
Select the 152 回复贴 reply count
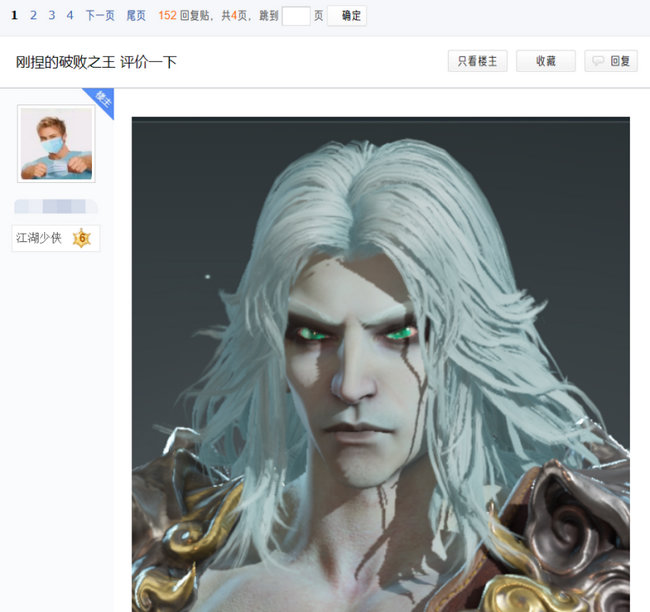183,16
